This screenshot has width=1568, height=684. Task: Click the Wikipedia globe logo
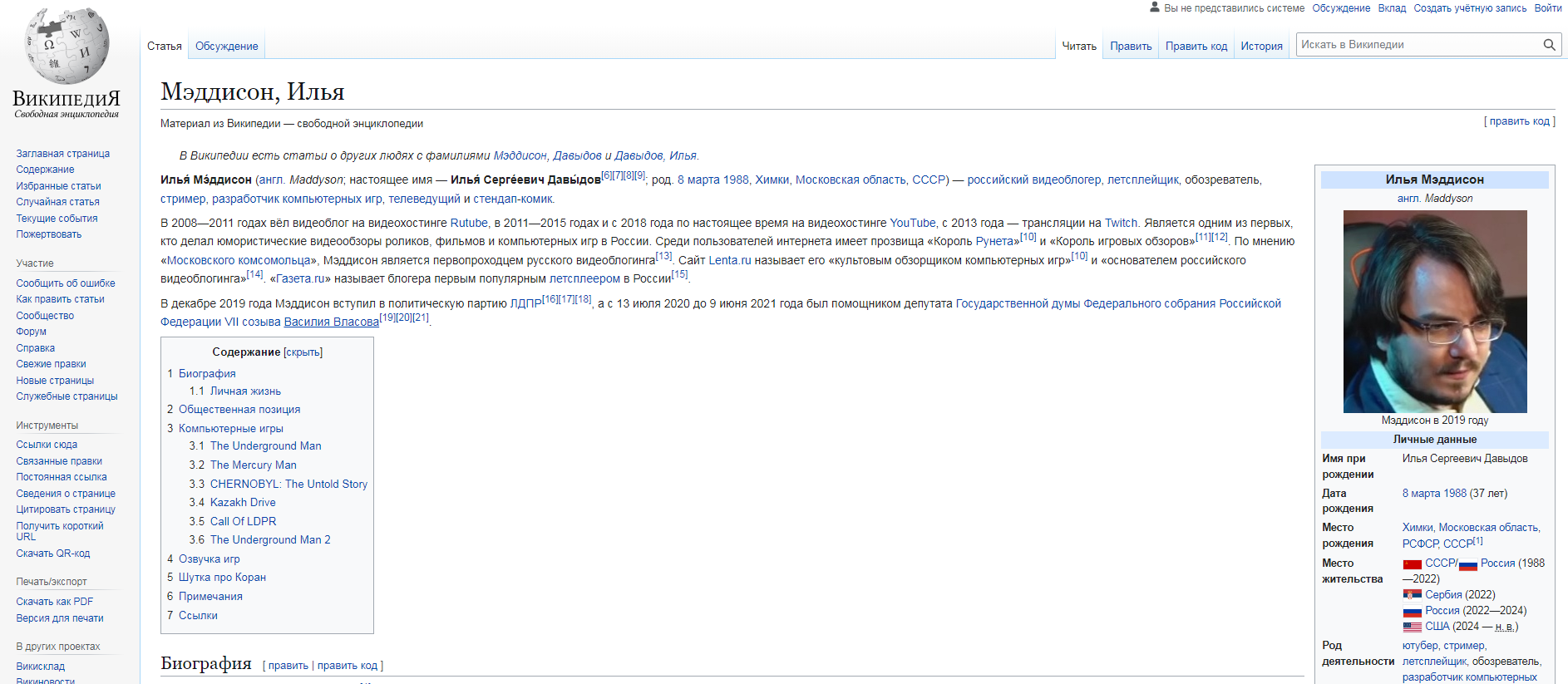tap(67, 46)
